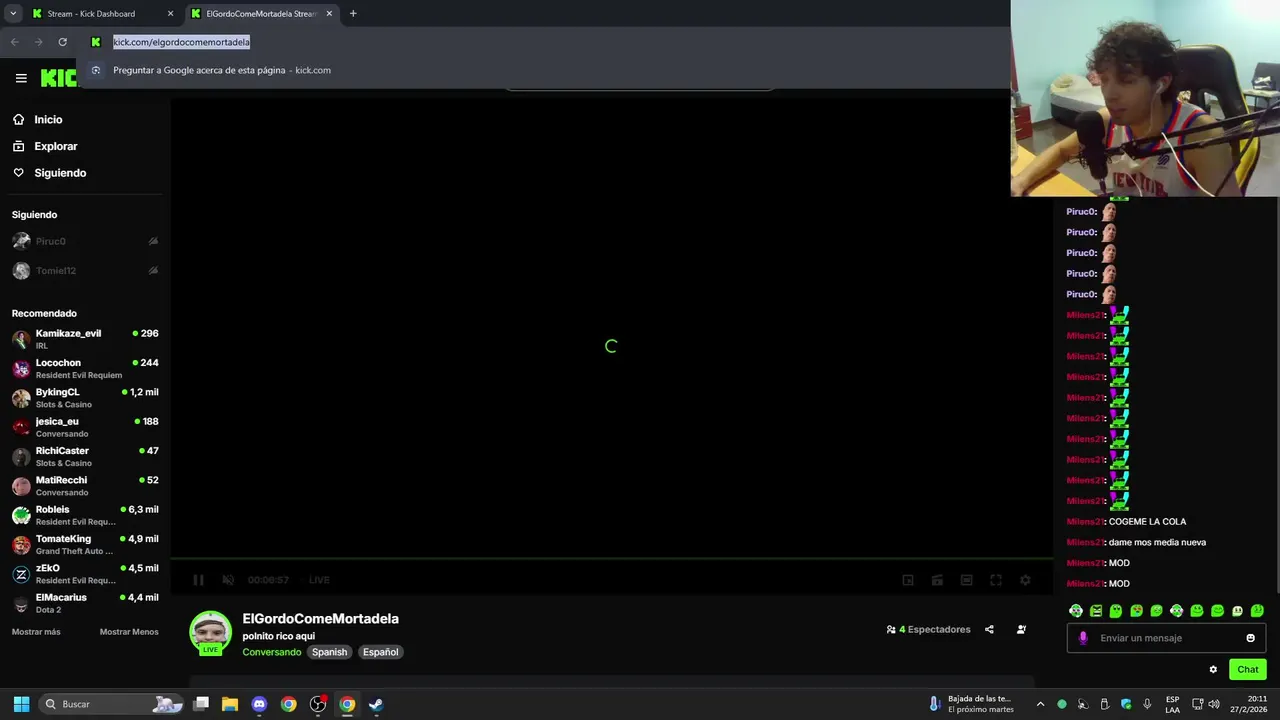Open OBS Studio from taskbar
The image size is (1280, 720).
318,704
